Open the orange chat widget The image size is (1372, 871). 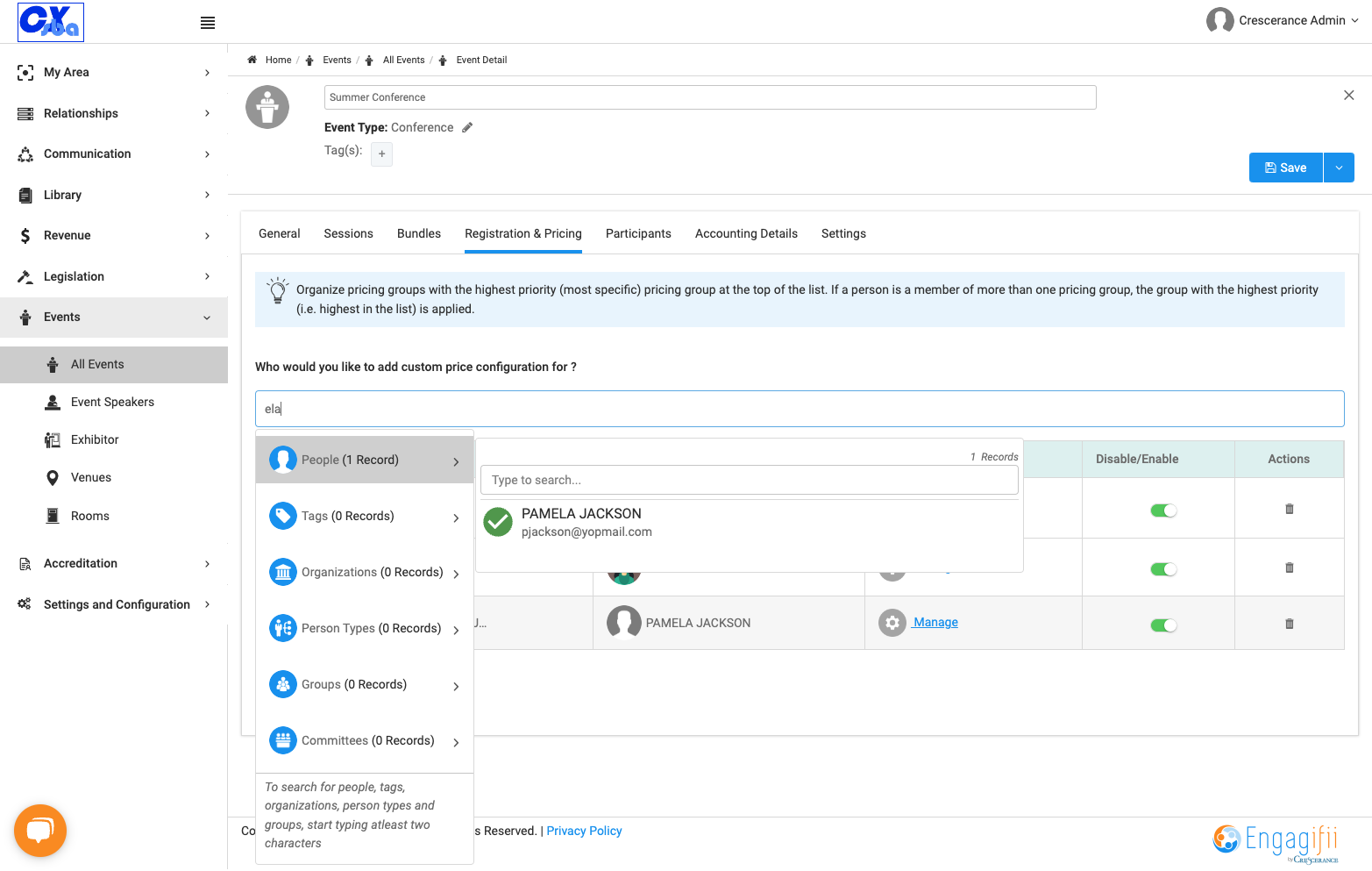pyautogui.click(x=40, y=831)
